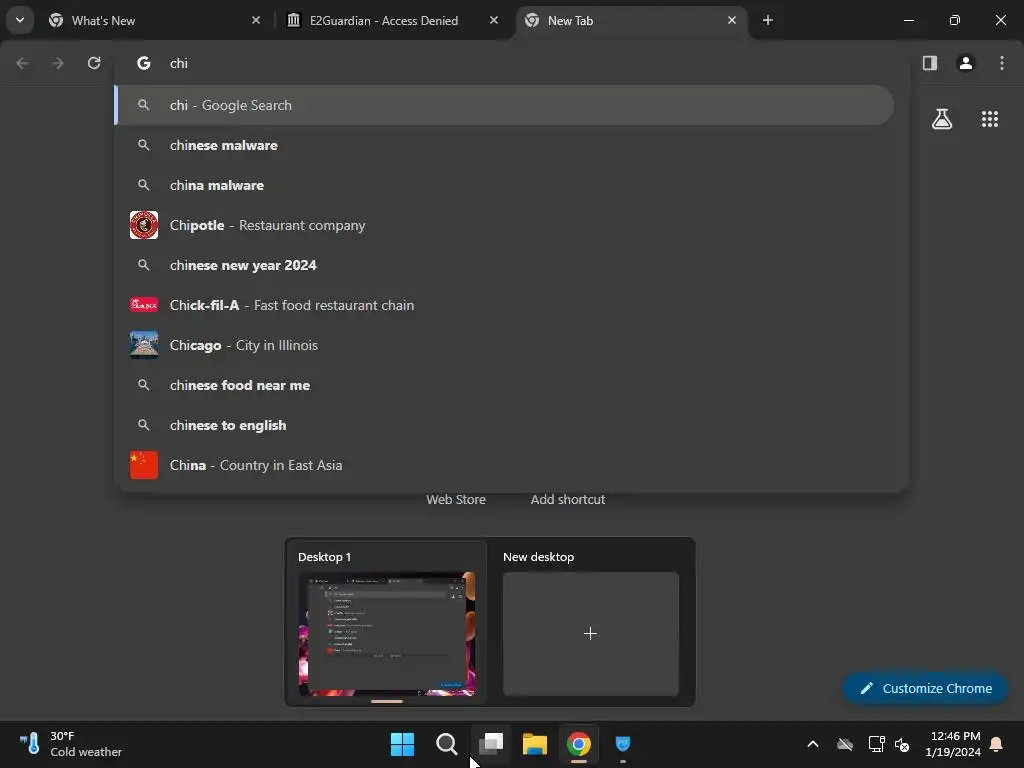The width and height of the screenshot is (1024, 768).
Task: Select the New Tab browser tab
Action: click(630, 21)
